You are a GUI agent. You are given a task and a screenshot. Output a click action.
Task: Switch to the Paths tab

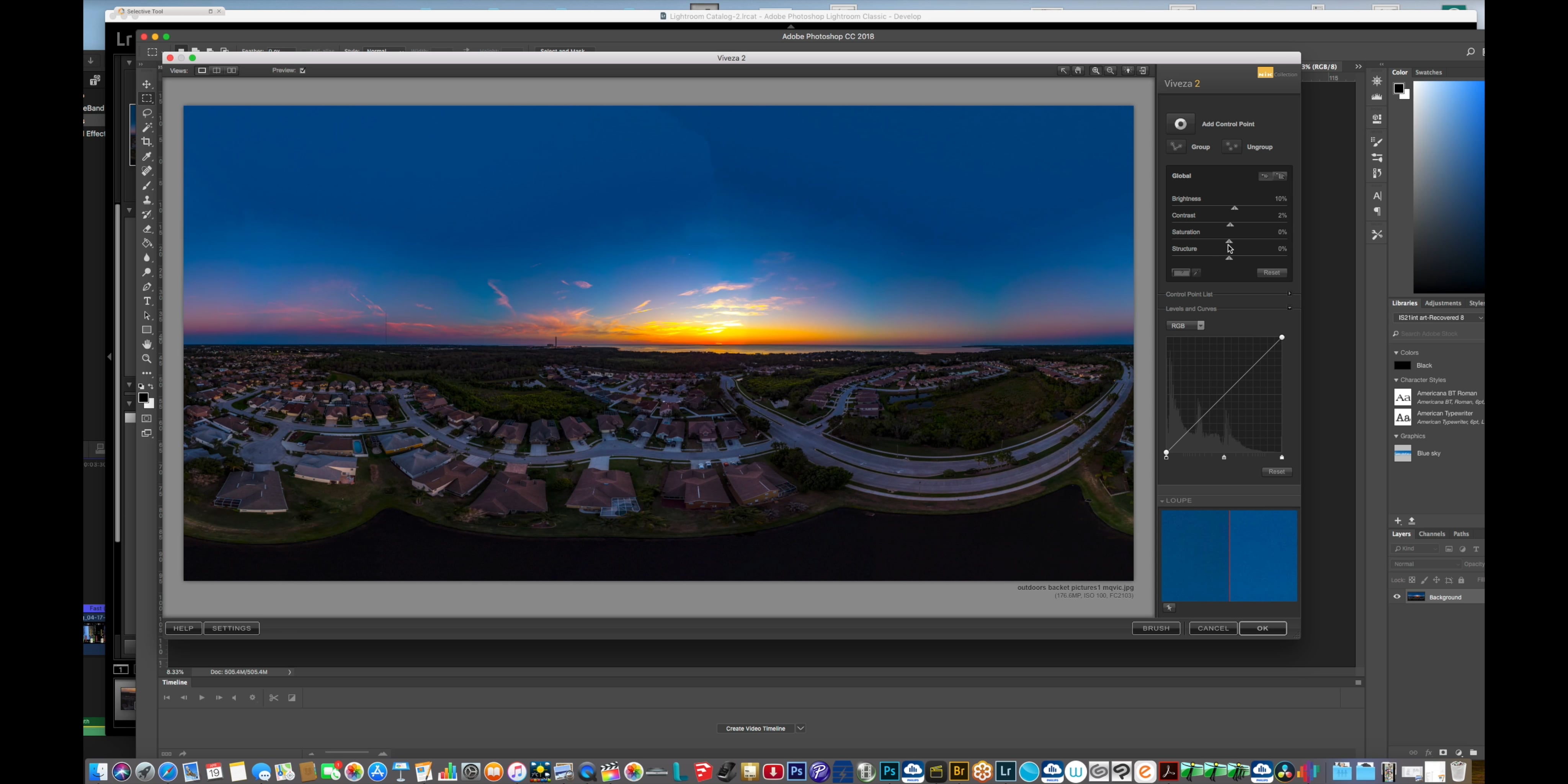point(1461,534)
